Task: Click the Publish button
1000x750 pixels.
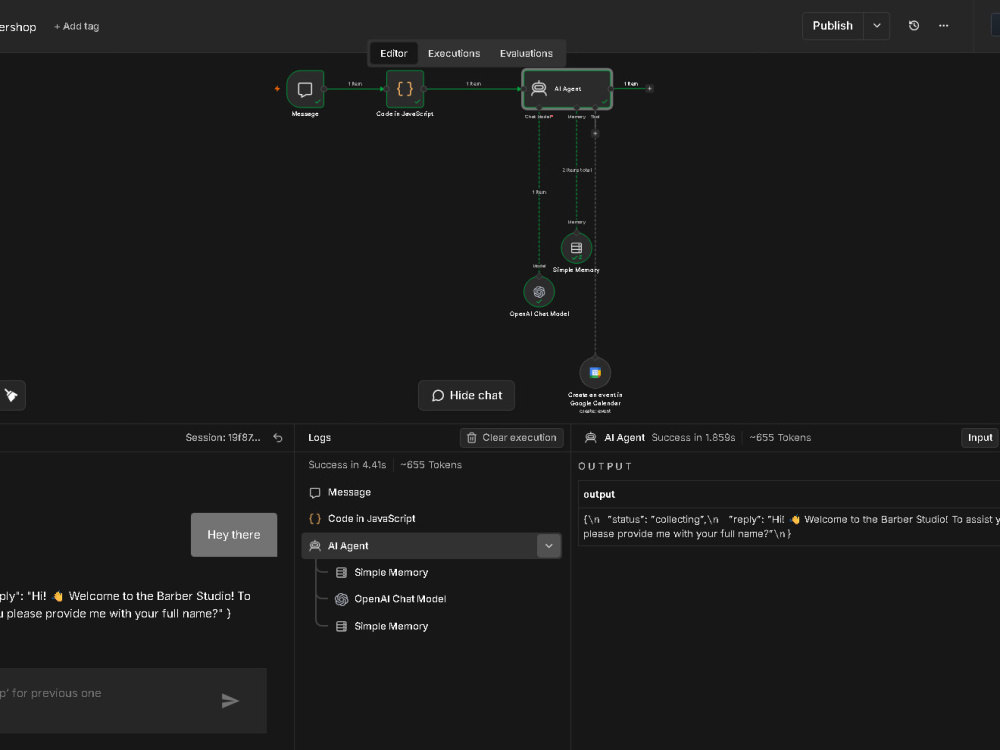Action: (x=832, y=26)
